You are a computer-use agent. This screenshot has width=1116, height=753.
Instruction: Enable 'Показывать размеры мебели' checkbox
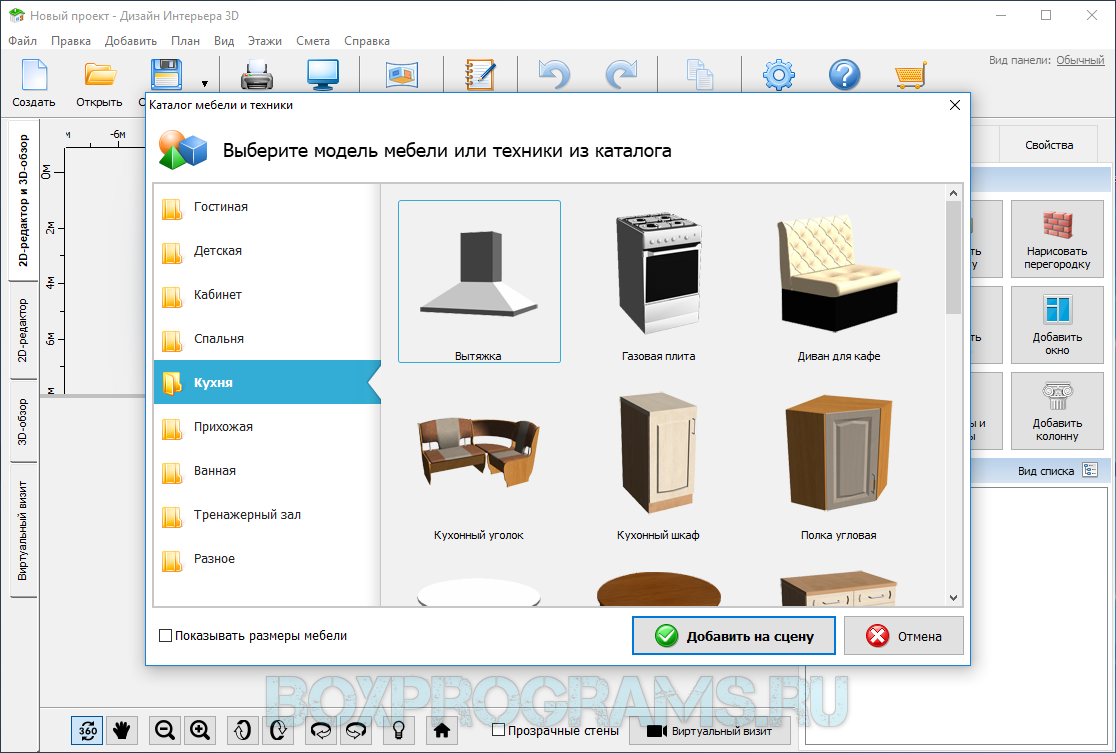pos(166,636)
